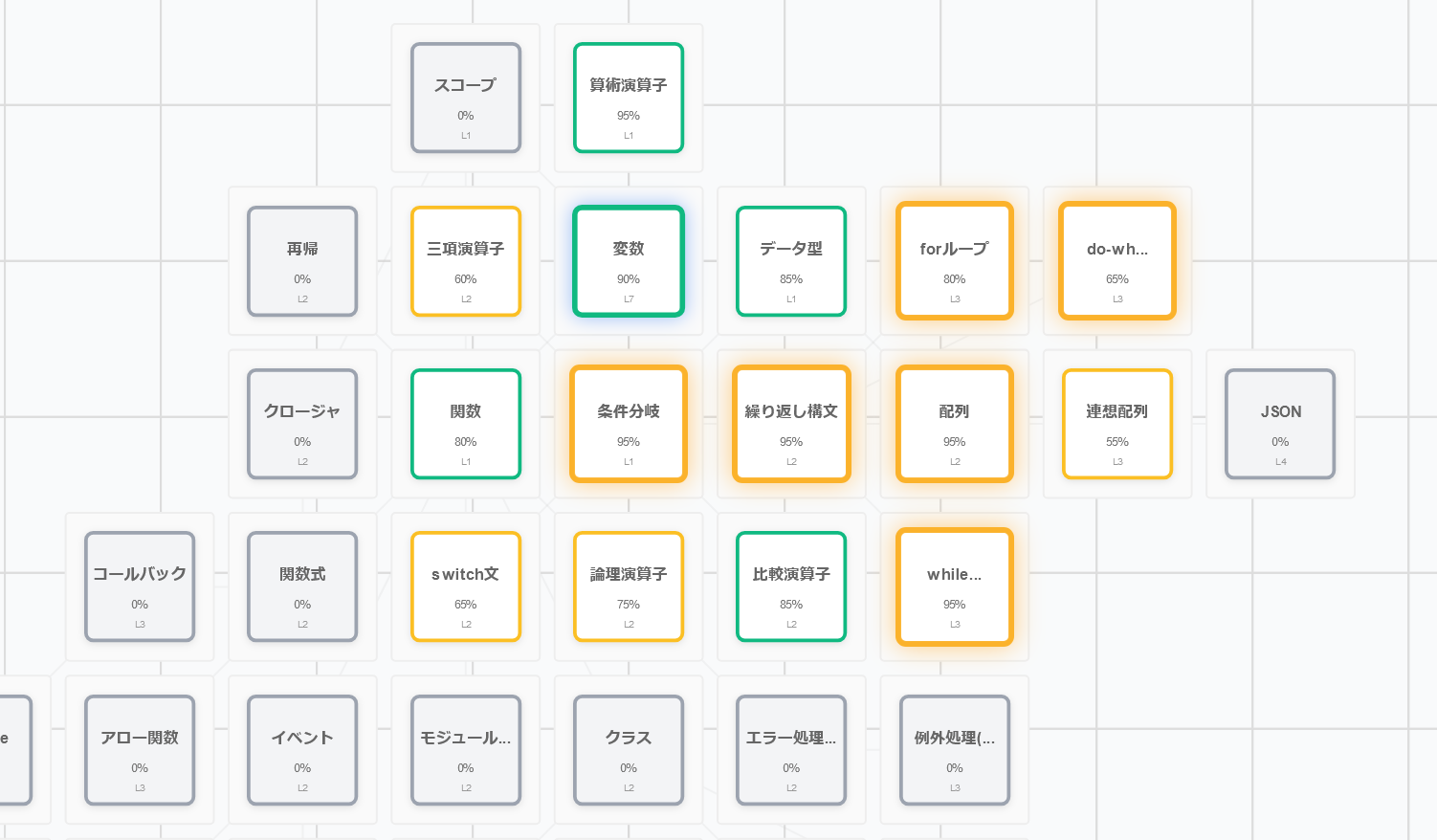Select the 配列 node
Image resolution: width=1437 pixels, height=840 pixels.
[x=954, y=424]
